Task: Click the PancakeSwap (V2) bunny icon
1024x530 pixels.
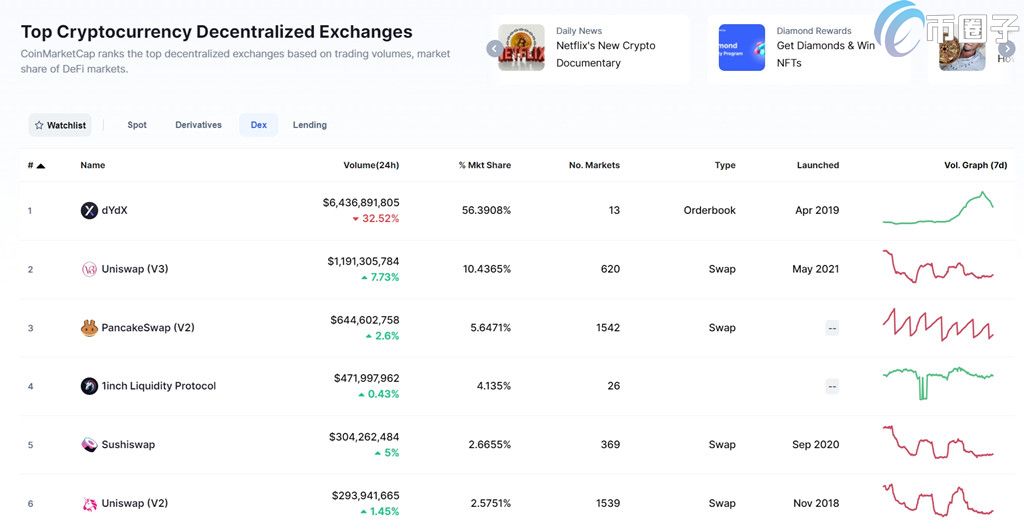Action: [x=89, y=328]
